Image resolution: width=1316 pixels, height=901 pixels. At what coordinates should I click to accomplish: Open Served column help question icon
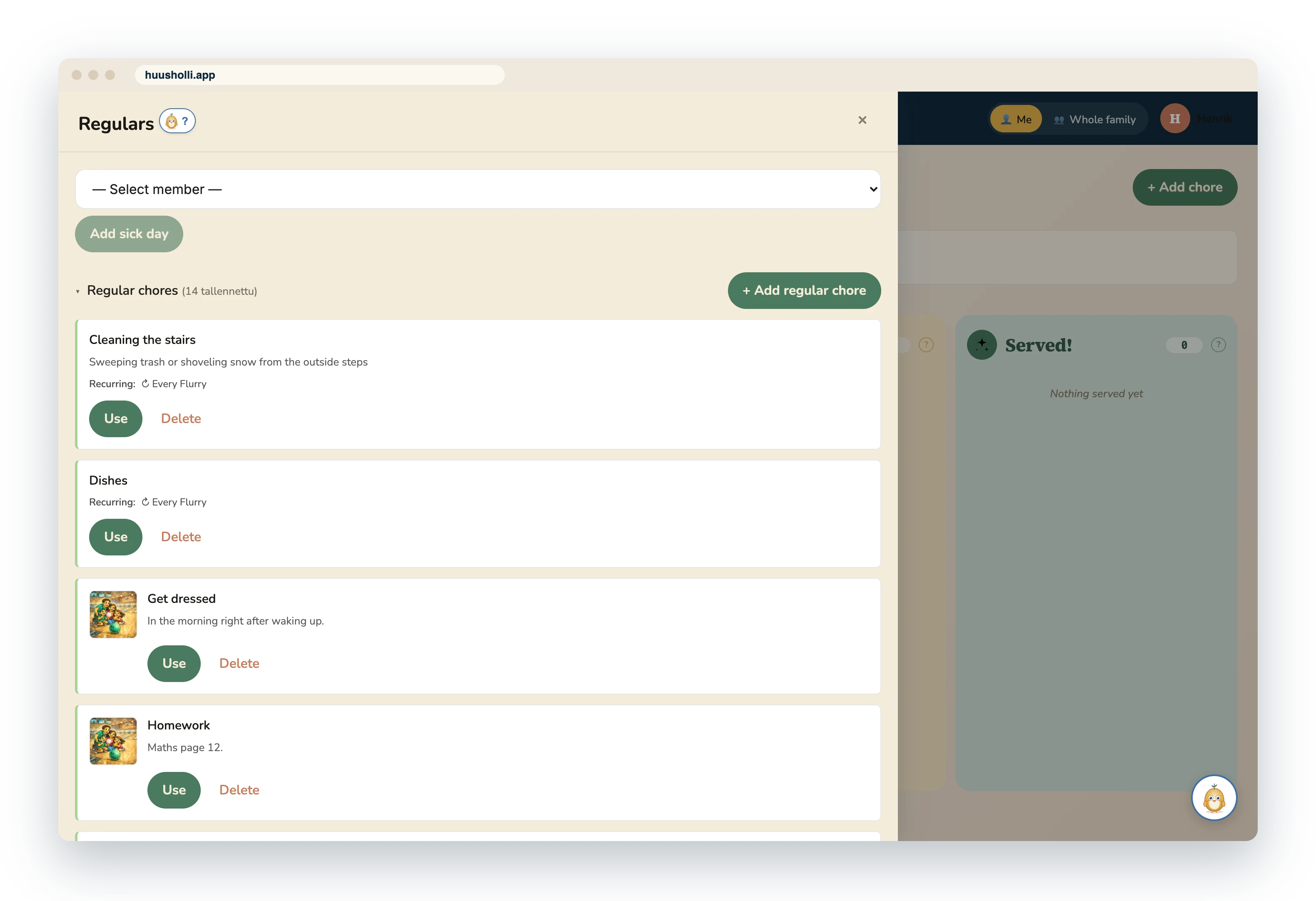(x=1218, y=345)
